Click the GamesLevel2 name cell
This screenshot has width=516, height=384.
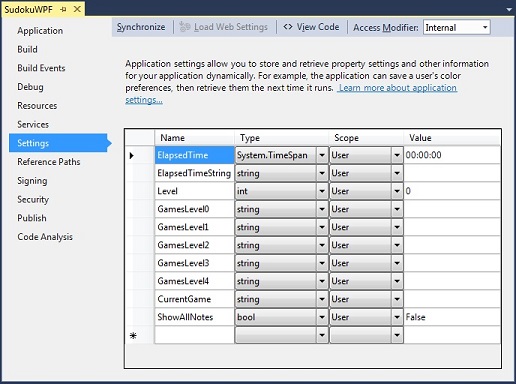point(195,245)
